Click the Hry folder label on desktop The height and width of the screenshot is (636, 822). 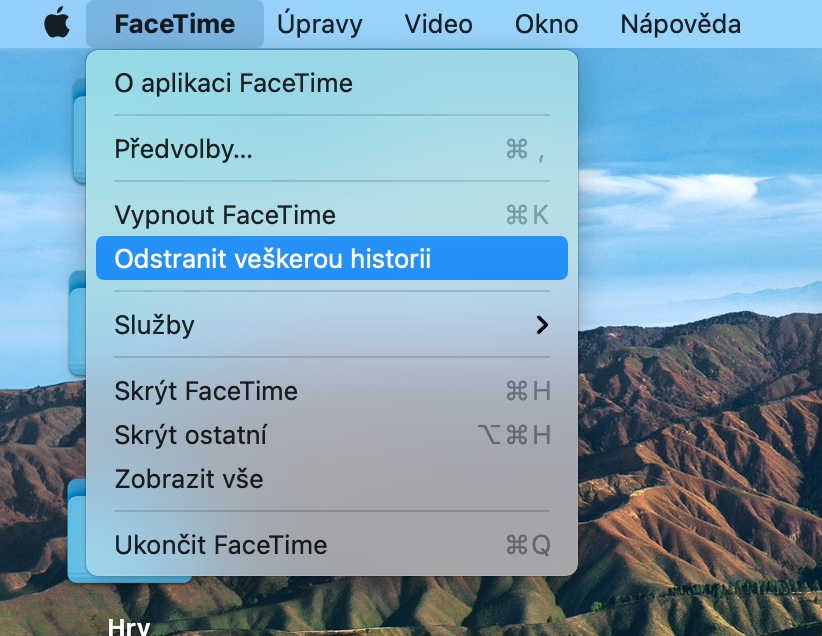tap(129, 627)
